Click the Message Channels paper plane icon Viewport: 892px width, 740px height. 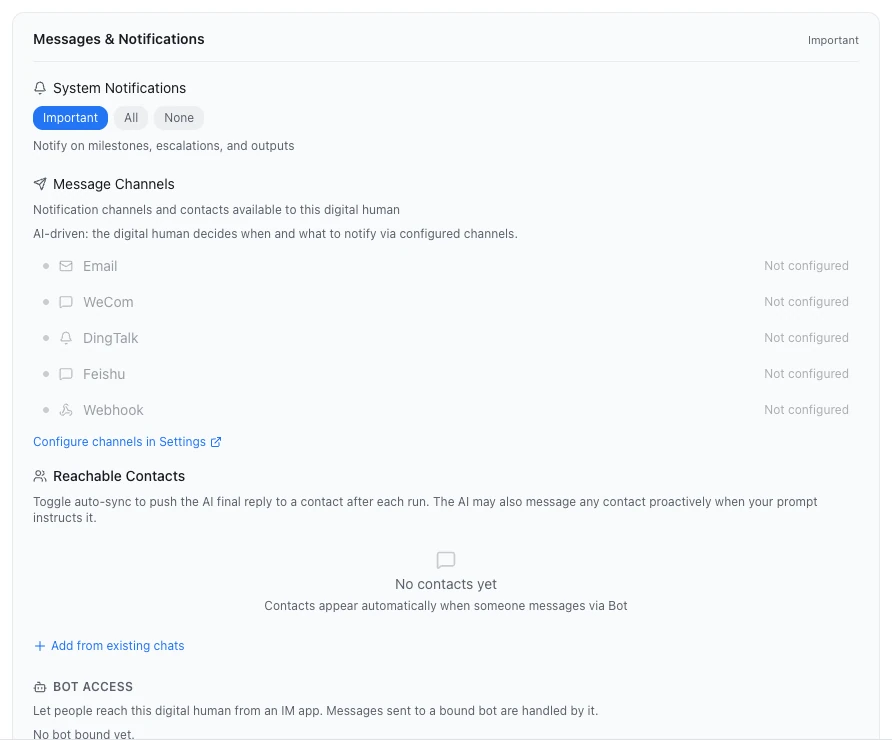[x=40, y=184]
